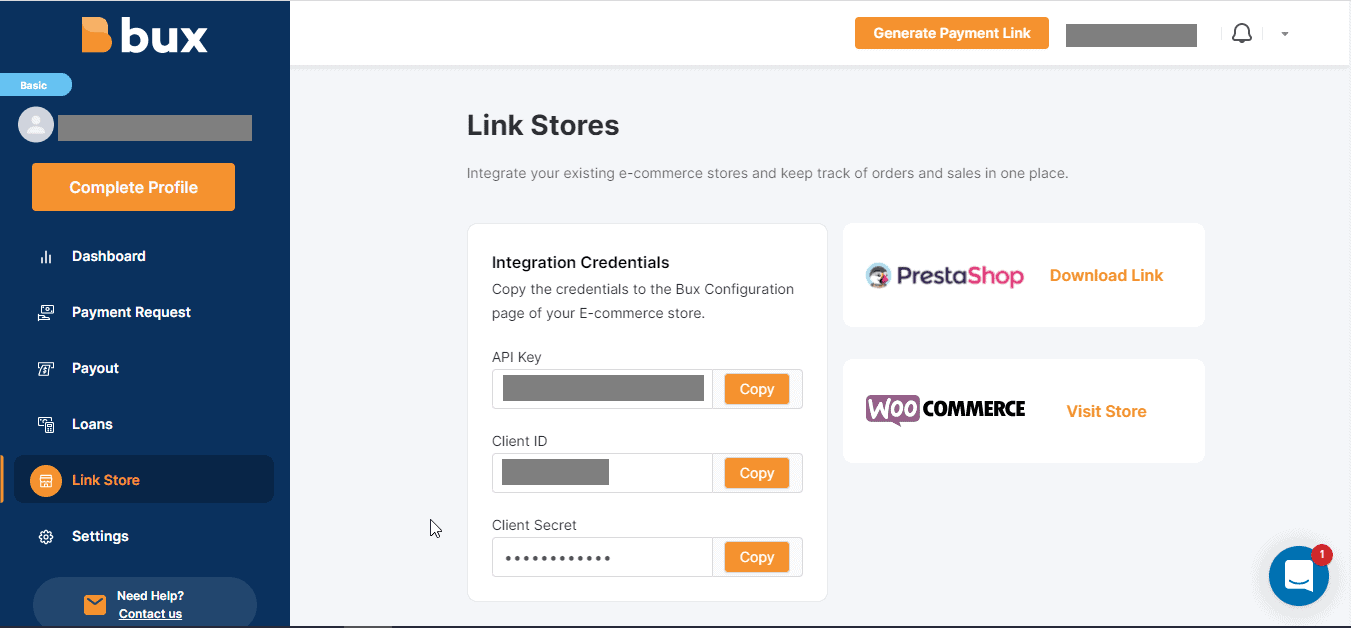Image resolution: width=1351 pixels, height=628 pixels.
Task: Click the Payment Request sidebar icon
Action: point(46,313)
